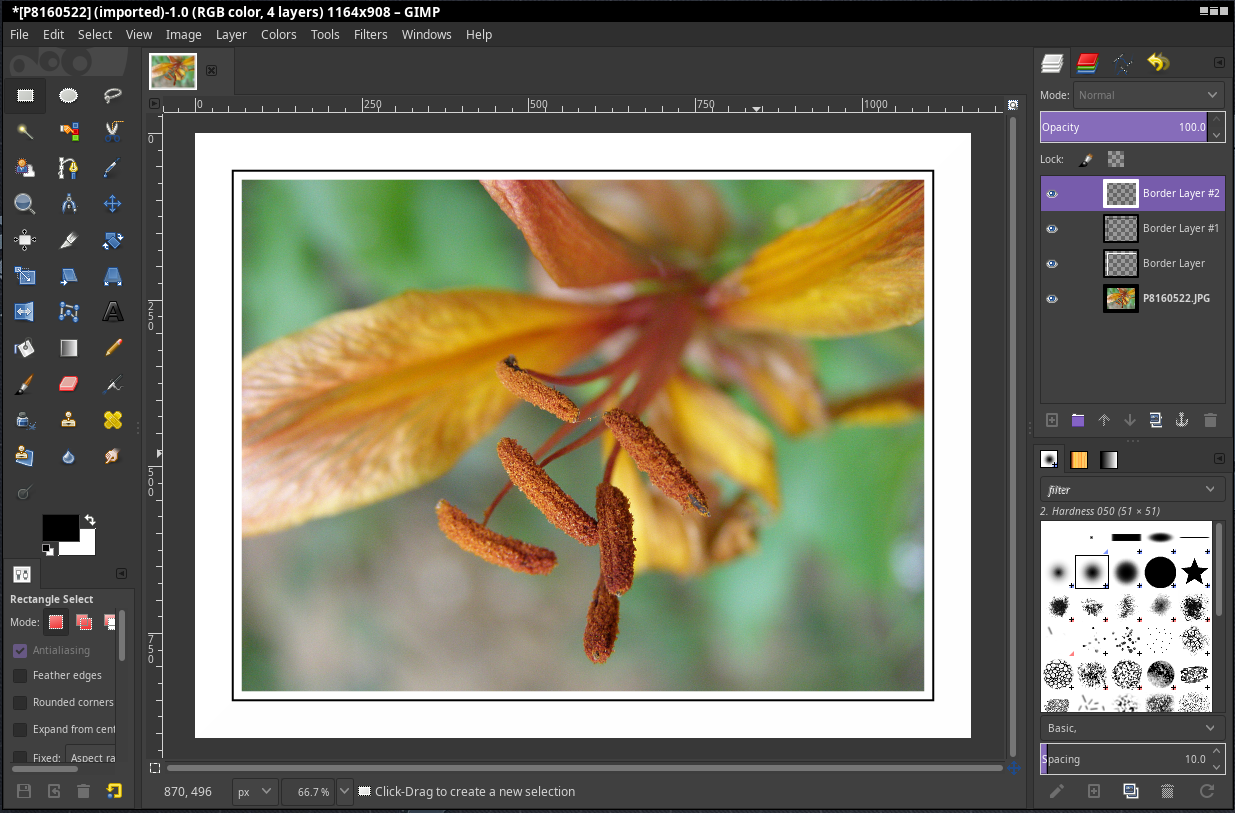Switch to the Patterns tab
The image size is (1235, 813).
point(1079,460)
